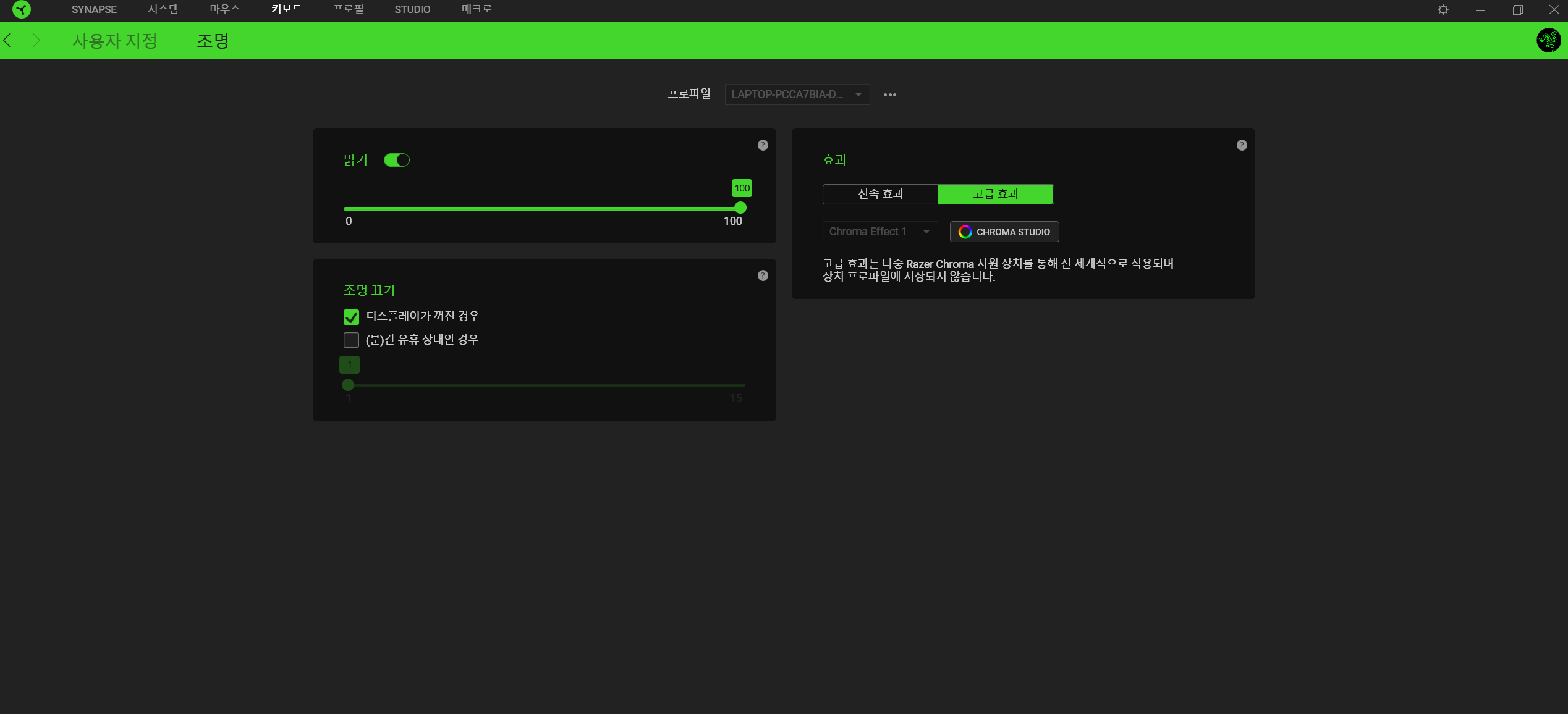Image resolution: width=1568 pixels, height=714 pixels.
Task: Open the Razer account avatar icon
Action: 1548,41
